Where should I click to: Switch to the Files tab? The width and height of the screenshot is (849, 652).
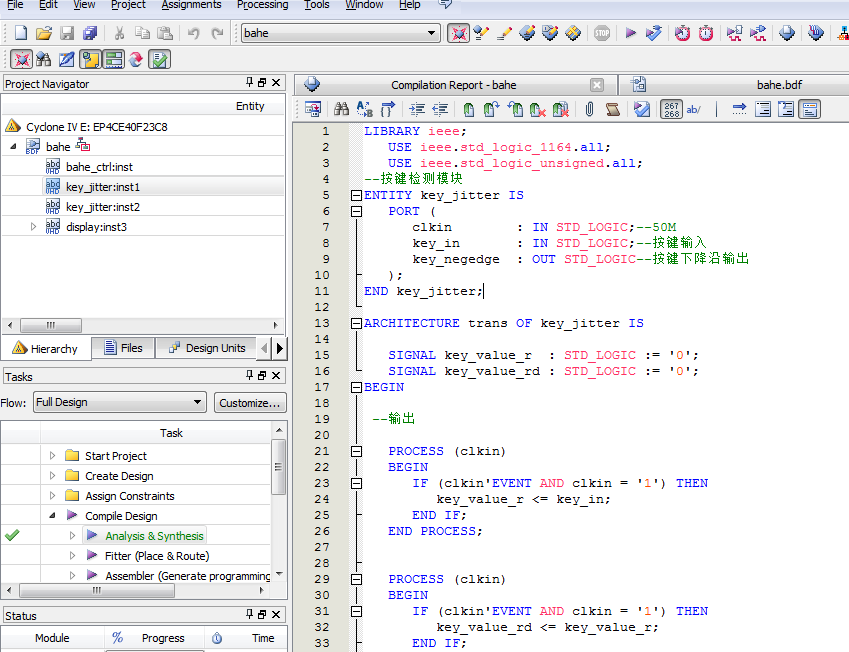point(122,348)
